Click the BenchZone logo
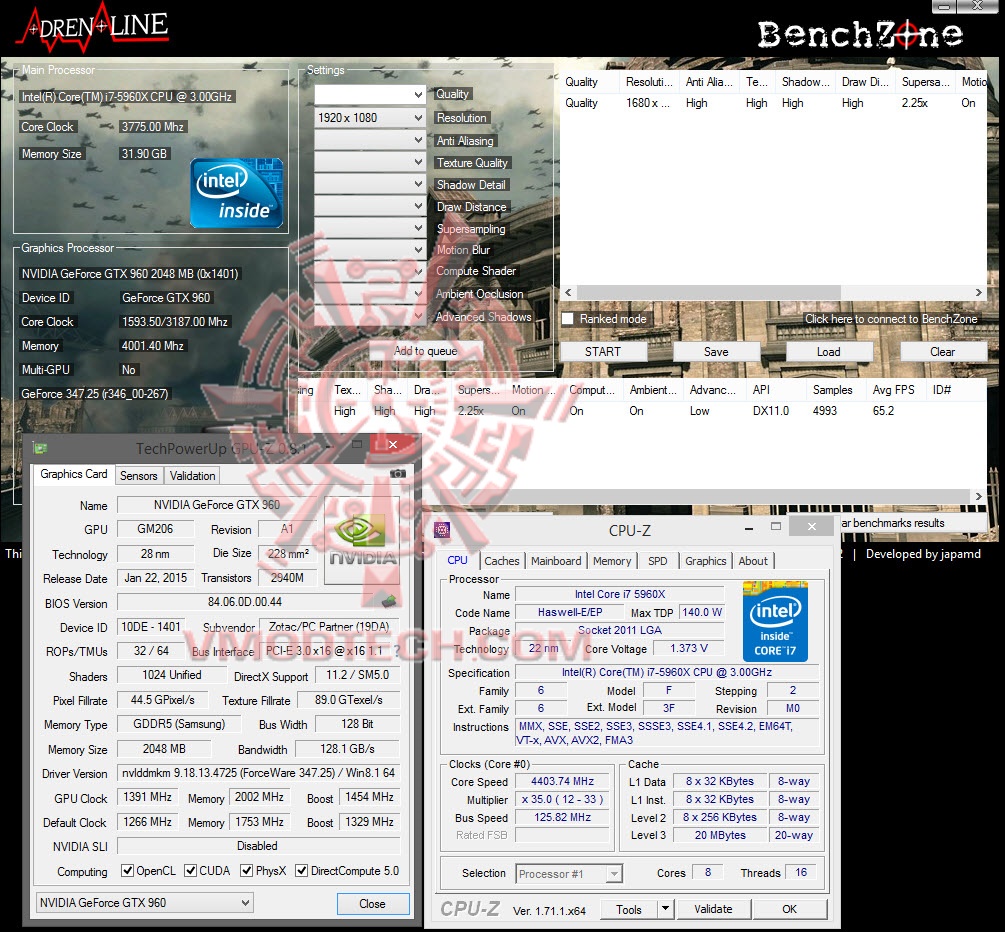This screenshot has width=1005, height=932. tap(860, 33)
